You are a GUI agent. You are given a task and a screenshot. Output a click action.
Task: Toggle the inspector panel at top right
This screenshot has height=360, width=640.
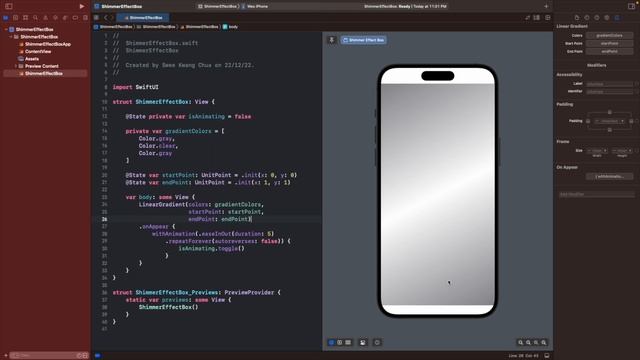point(631,6)
